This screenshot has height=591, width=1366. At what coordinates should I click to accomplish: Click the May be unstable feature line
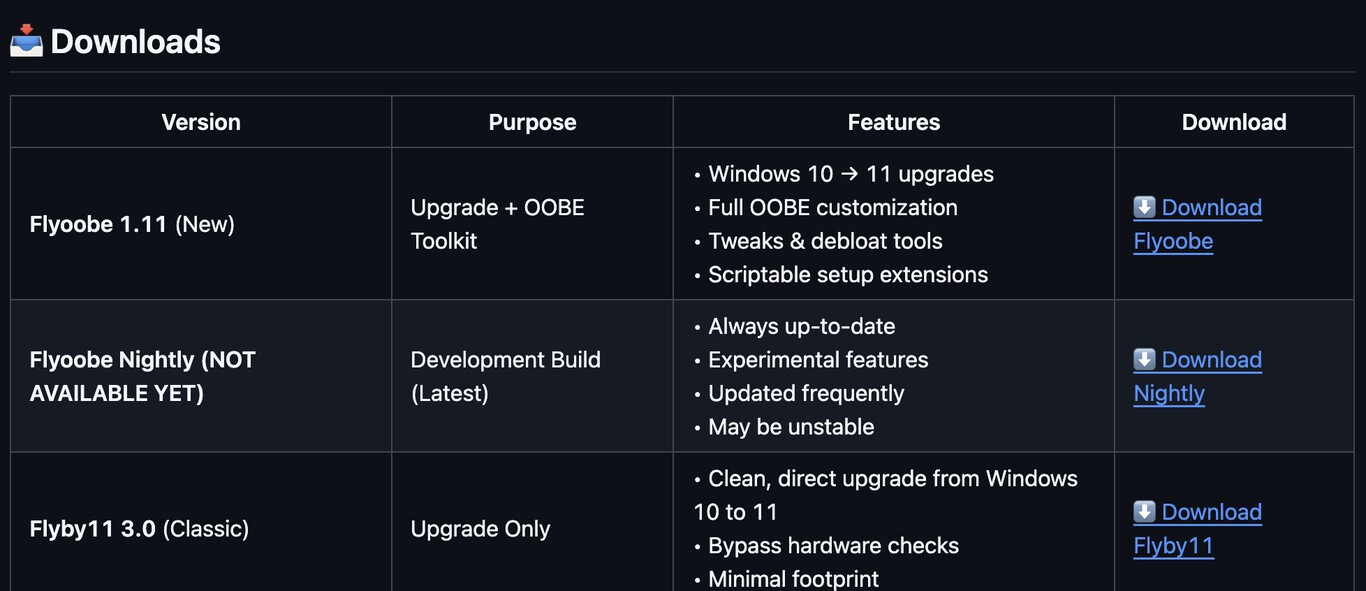coord(790,427)
